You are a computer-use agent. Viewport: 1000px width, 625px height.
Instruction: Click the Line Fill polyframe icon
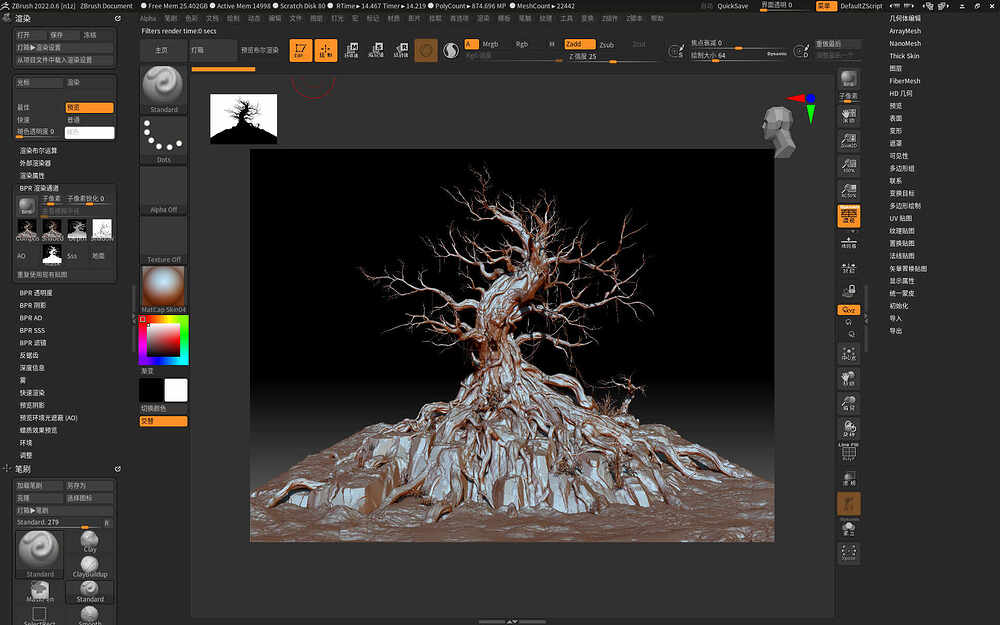[x=848, y=452]
